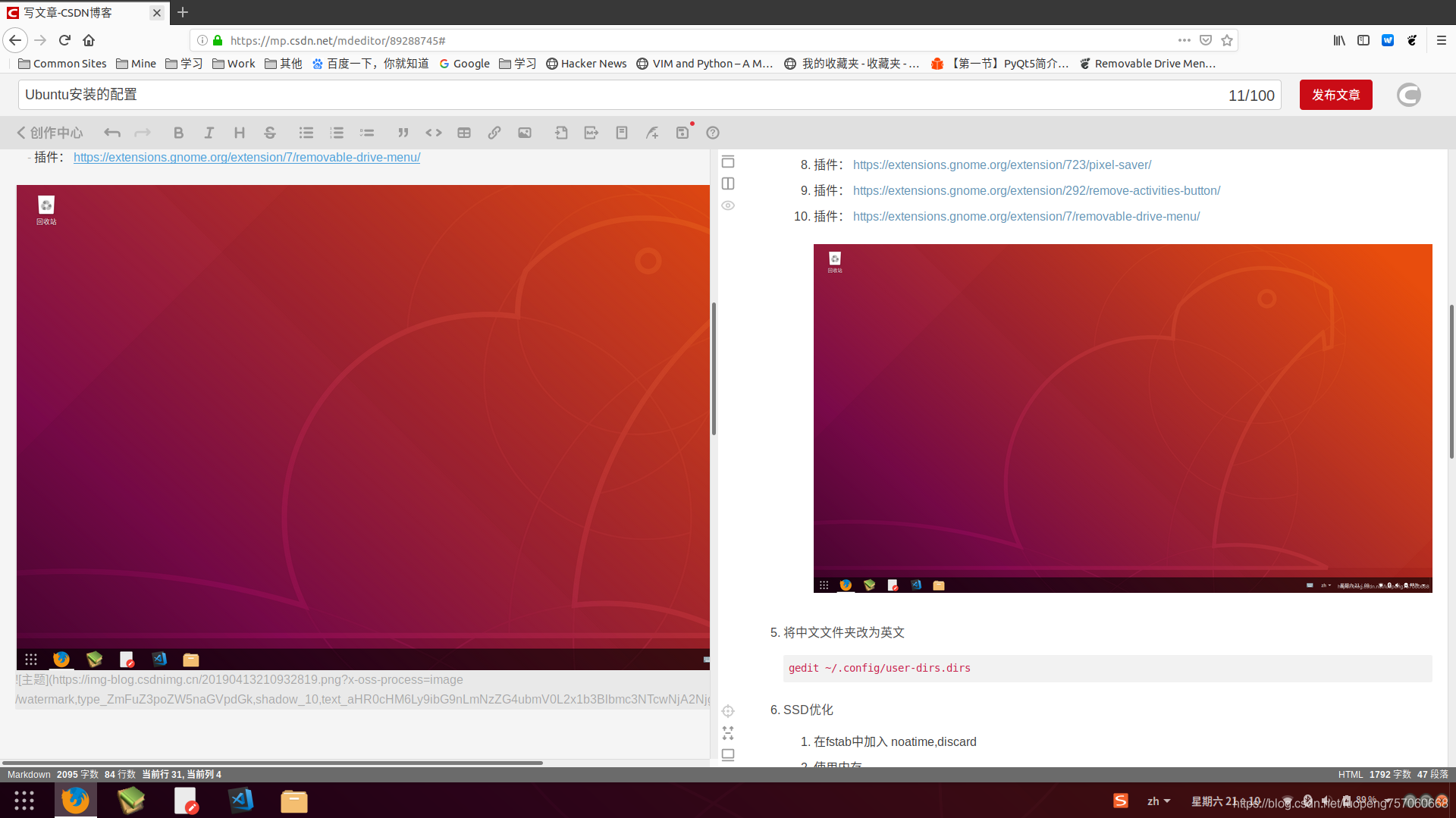Insert an image
The width and height of the screenshot is (1456, 818).
[x=525, y=133]
